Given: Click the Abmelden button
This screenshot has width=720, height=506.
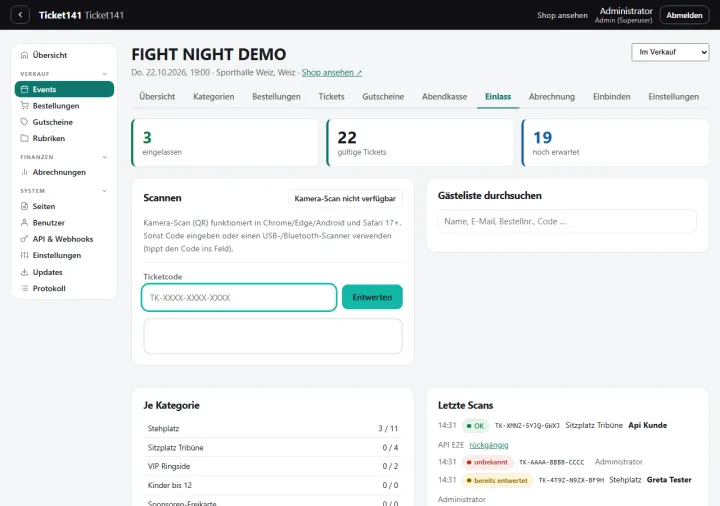Looking at the screenshot, I should pyautogui.click(x=684, y=15).
